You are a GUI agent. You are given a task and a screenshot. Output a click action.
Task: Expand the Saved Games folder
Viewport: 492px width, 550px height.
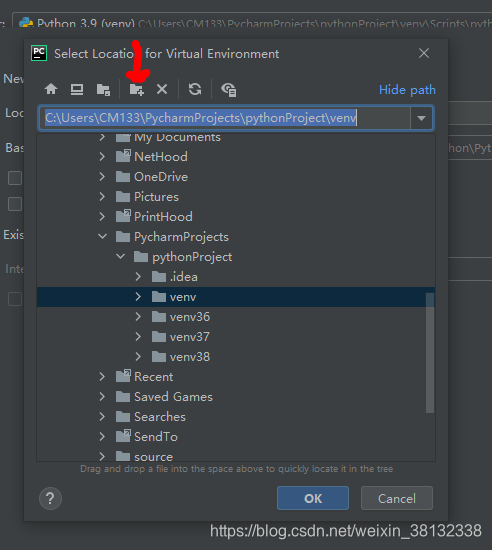102,397
